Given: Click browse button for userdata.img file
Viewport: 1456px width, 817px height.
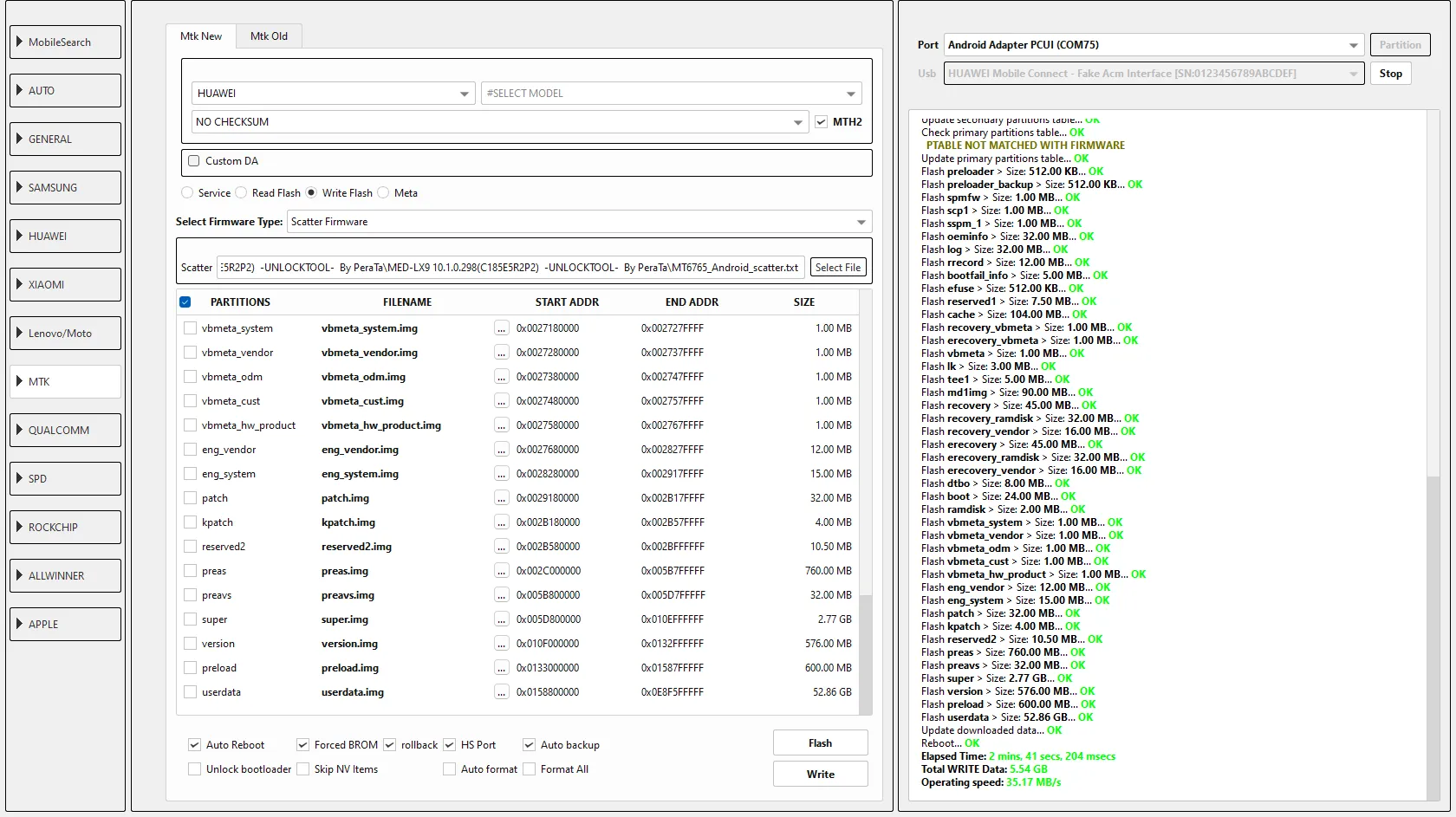Looking at the screenshot, I should coord(501,692).
